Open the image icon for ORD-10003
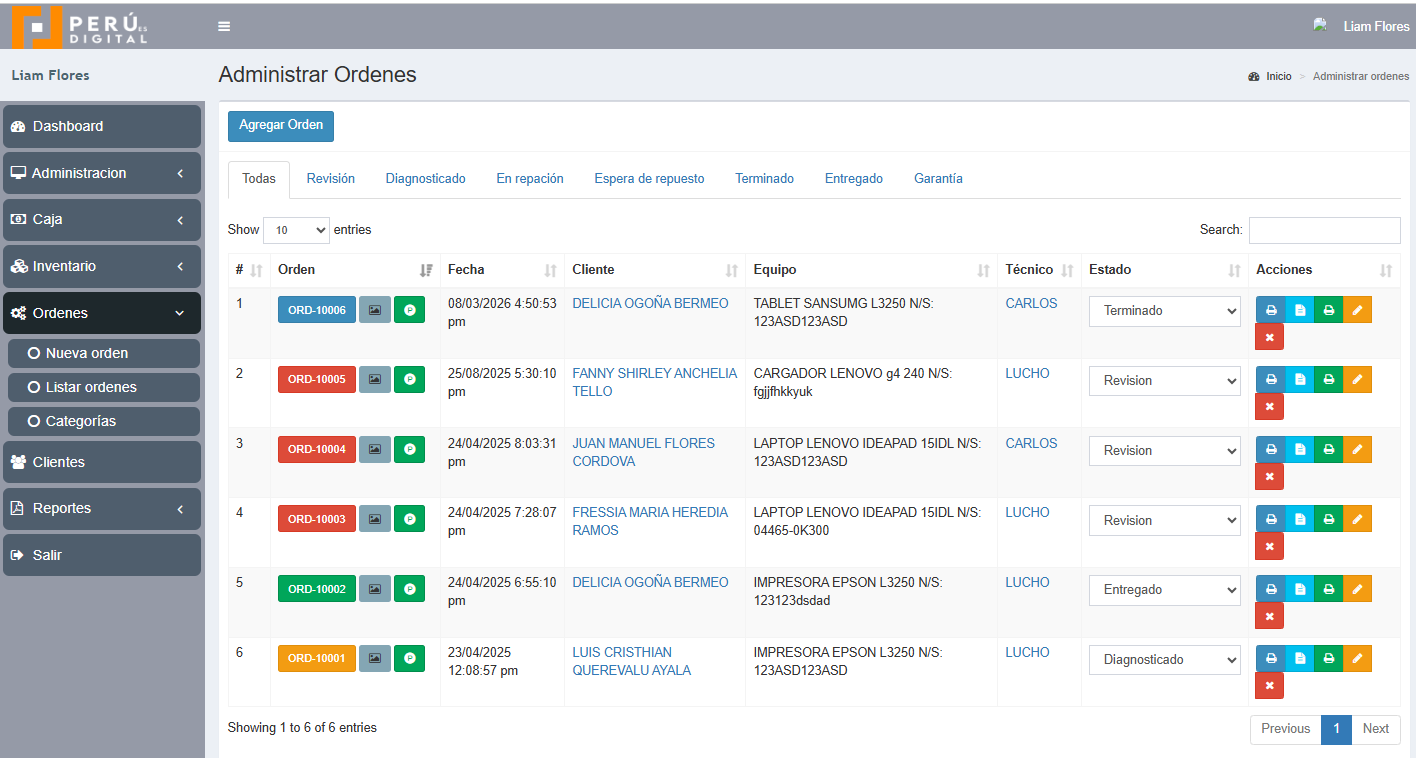Viewport: 1416px width, 758px height. point(375,519)
